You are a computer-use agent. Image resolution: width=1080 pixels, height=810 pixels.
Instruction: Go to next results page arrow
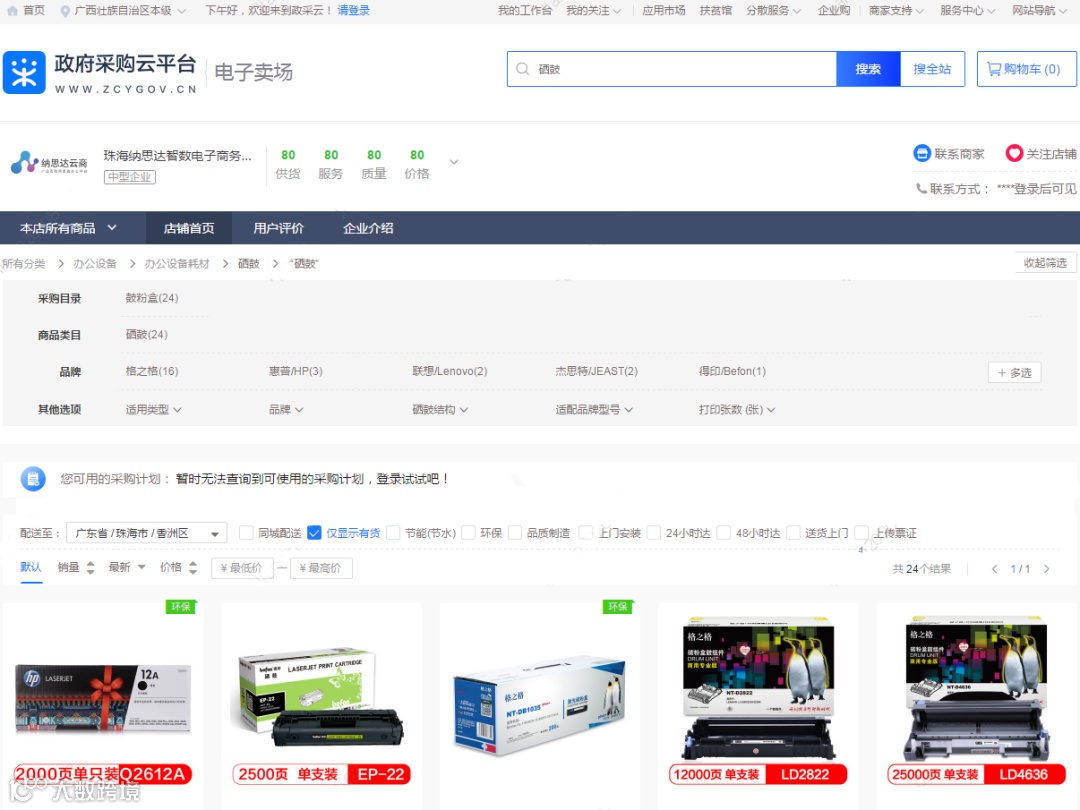(x=1046, y=569)
